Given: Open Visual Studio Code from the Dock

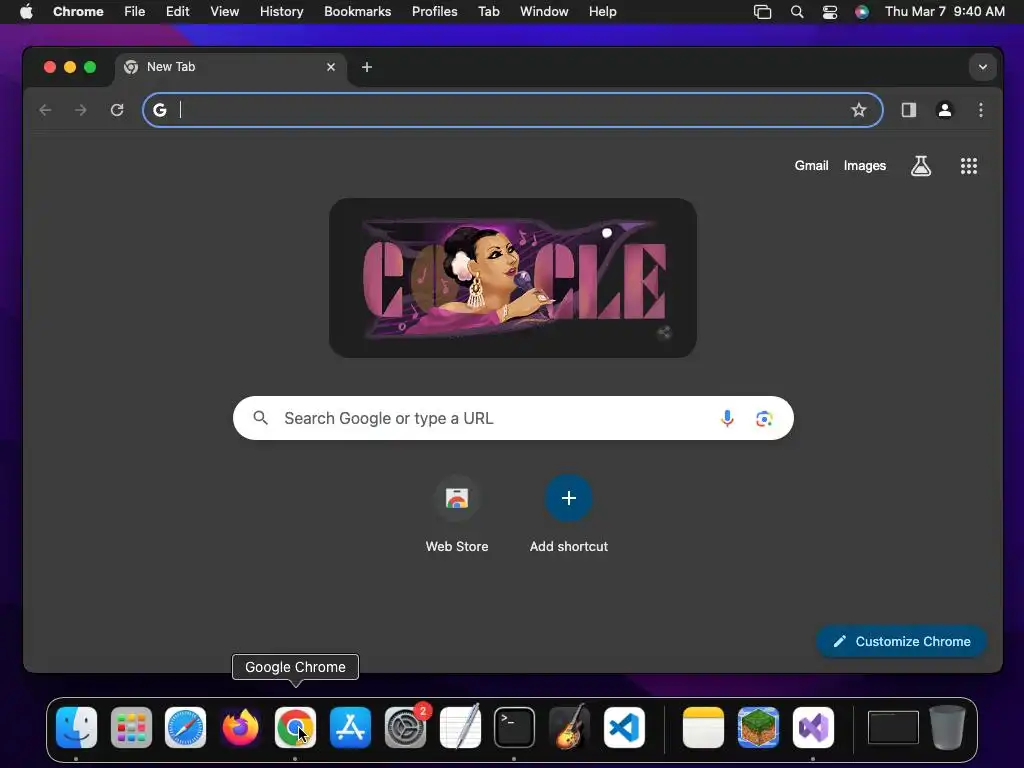Looking at the screenshot, I should 624,728.
